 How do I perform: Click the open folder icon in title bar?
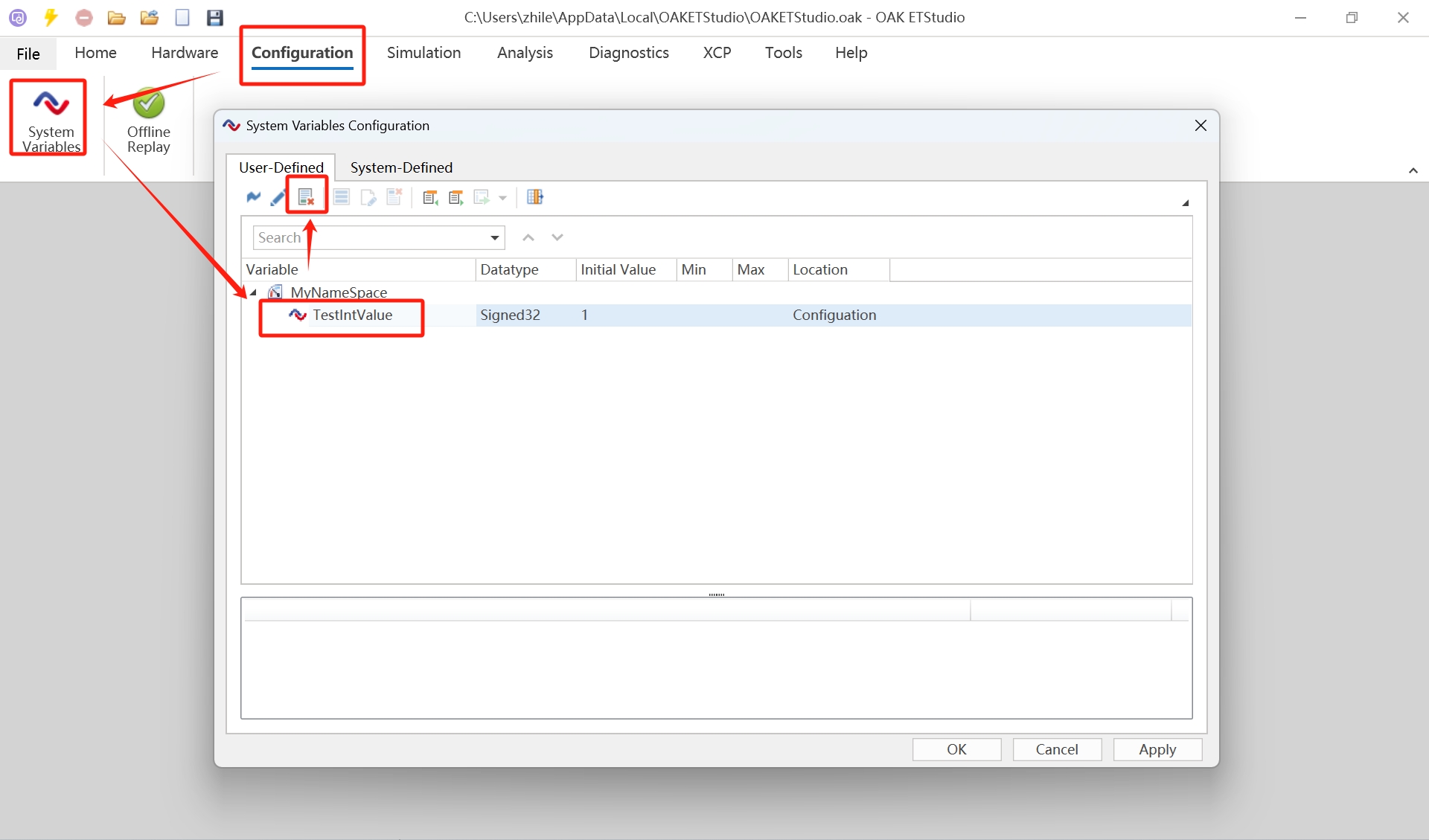116,17
